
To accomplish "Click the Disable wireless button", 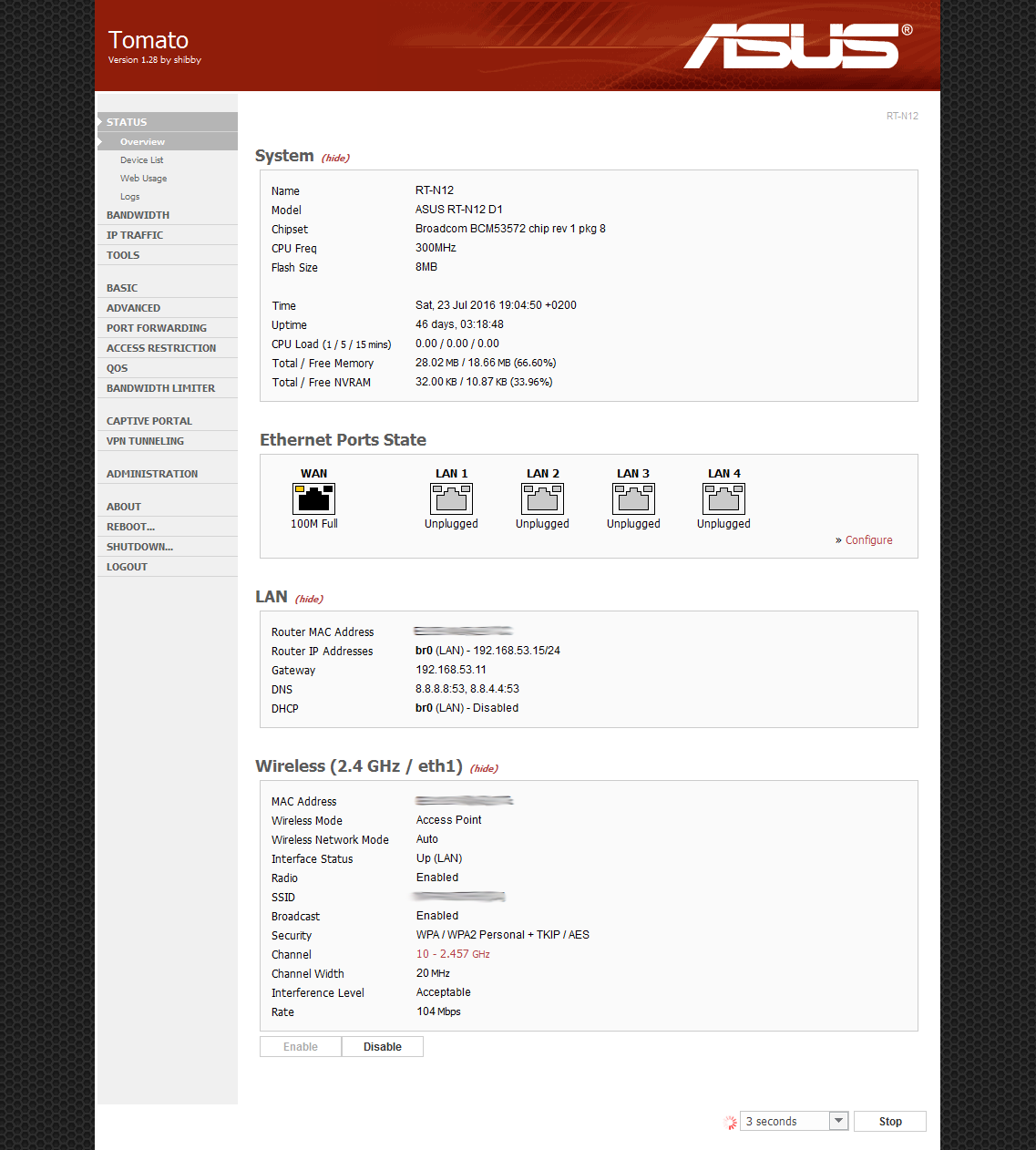I will point(383,1047).
